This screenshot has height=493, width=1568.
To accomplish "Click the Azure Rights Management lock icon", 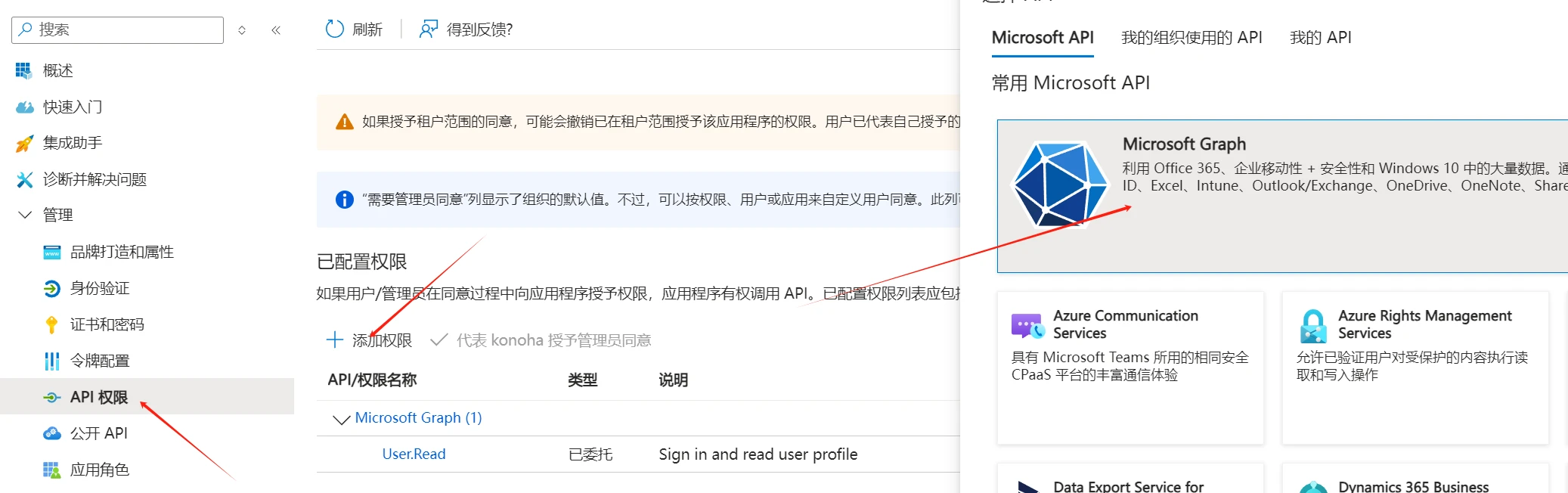I will point(1313,326).
